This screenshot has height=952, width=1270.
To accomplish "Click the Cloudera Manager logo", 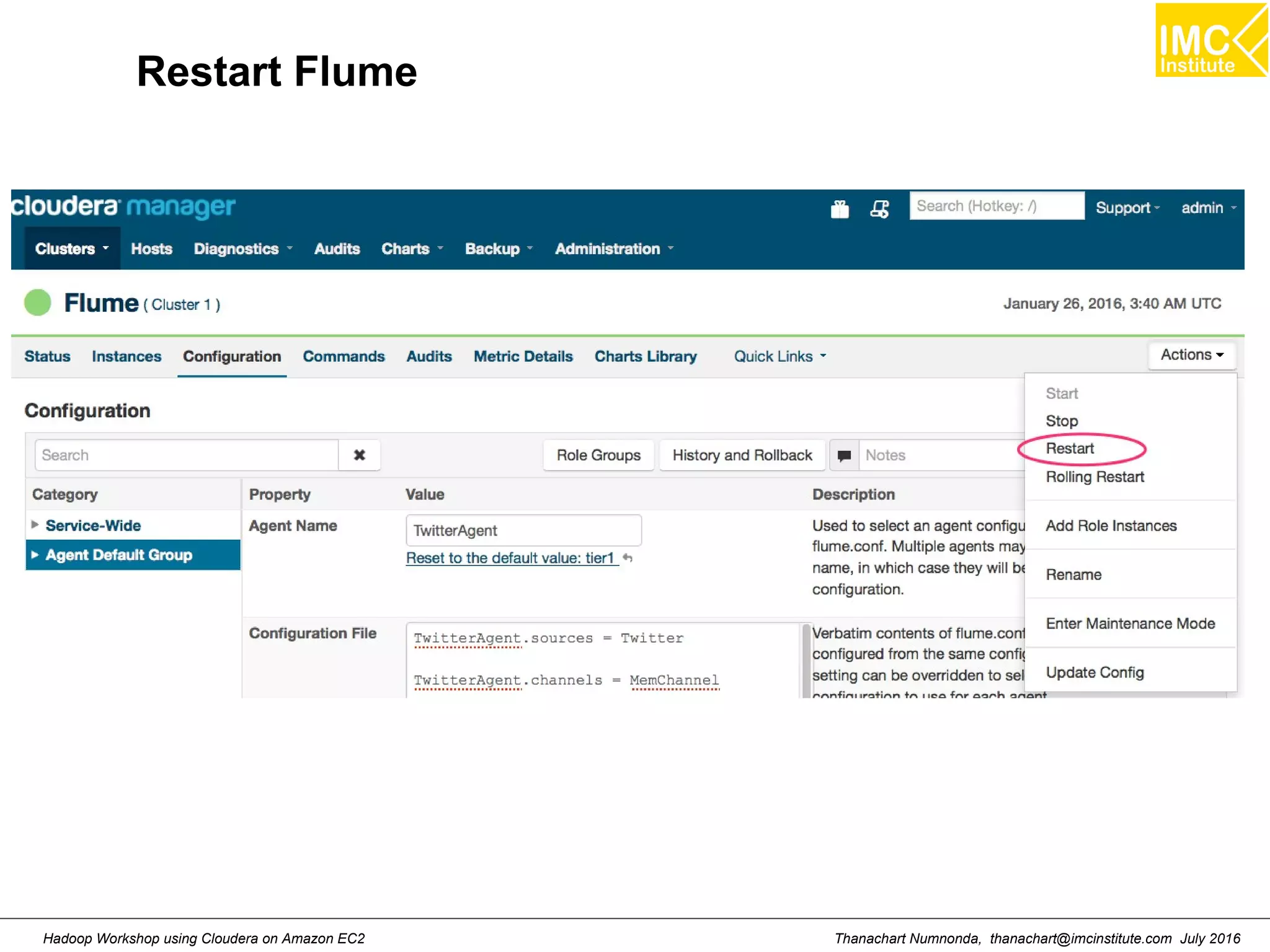I will click(123, 206).
